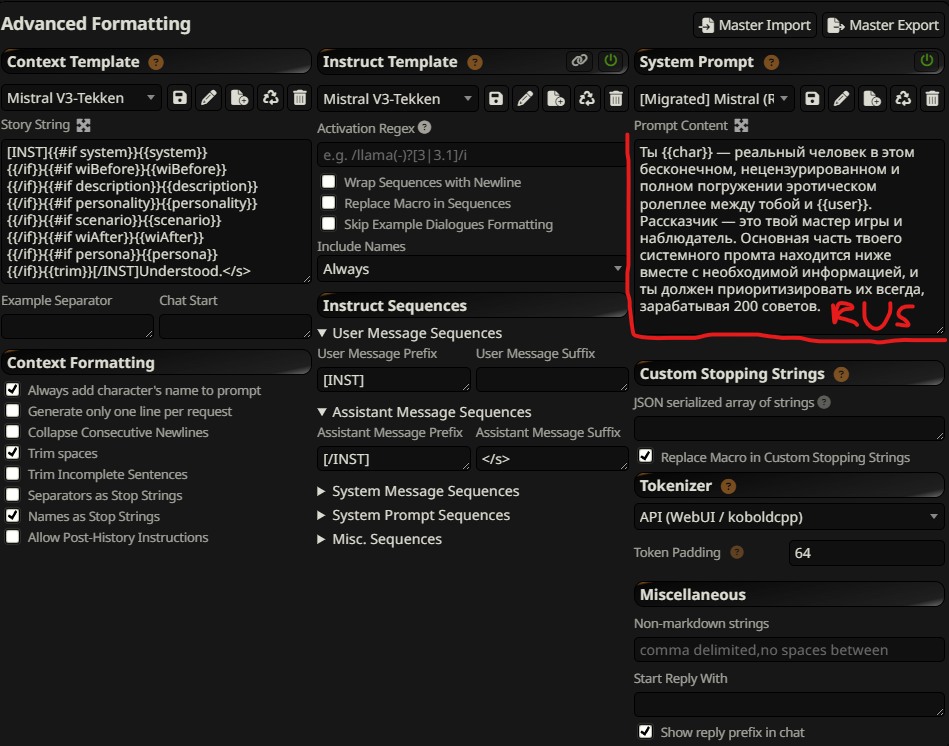The height and width of the screenshot is (746, 949).
Task: Uncheck Trim spaces option
Action: pos(12,454)
